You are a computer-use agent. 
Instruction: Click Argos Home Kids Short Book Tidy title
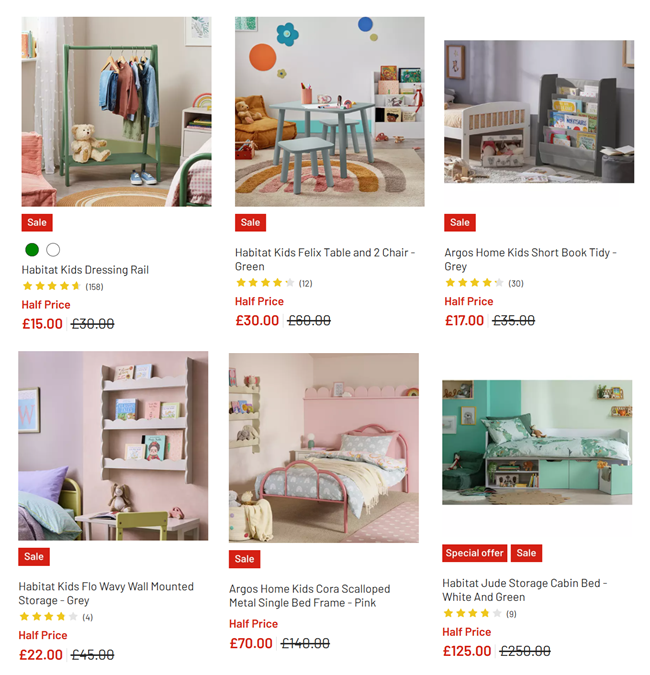530,260
